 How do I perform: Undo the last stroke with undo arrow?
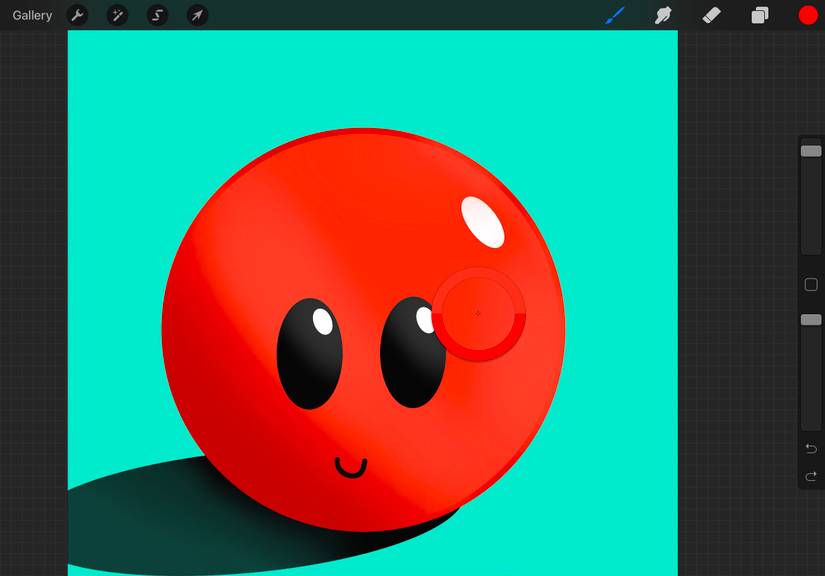(x=811, y=449)
